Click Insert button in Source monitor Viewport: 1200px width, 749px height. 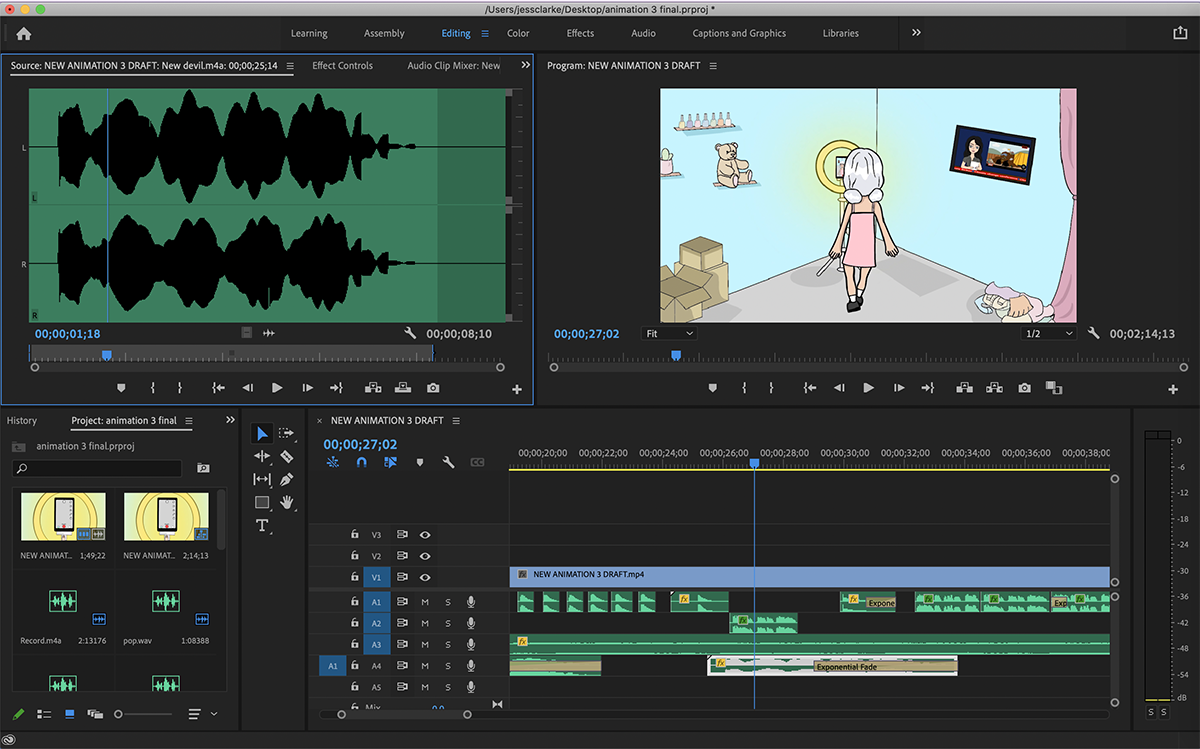[x=373, y=388]
